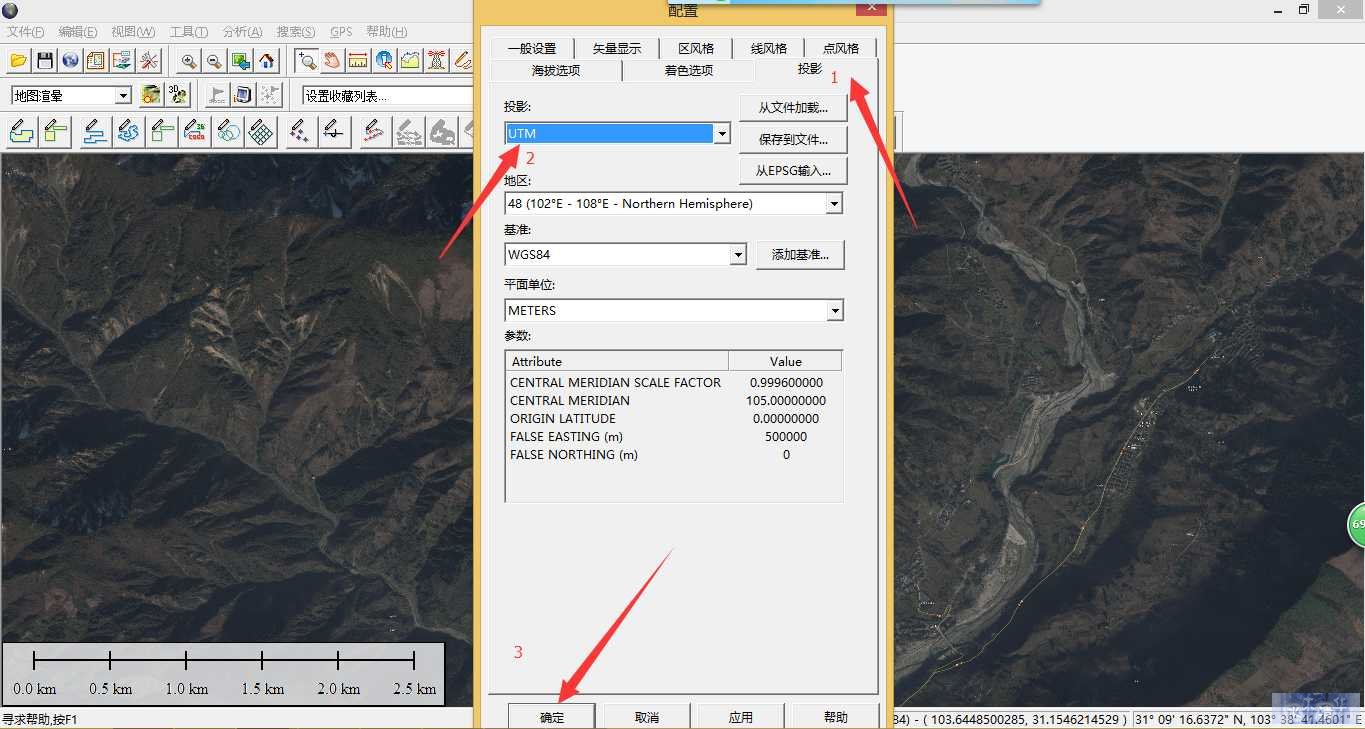Open online data download globe icon

[70, 61]
